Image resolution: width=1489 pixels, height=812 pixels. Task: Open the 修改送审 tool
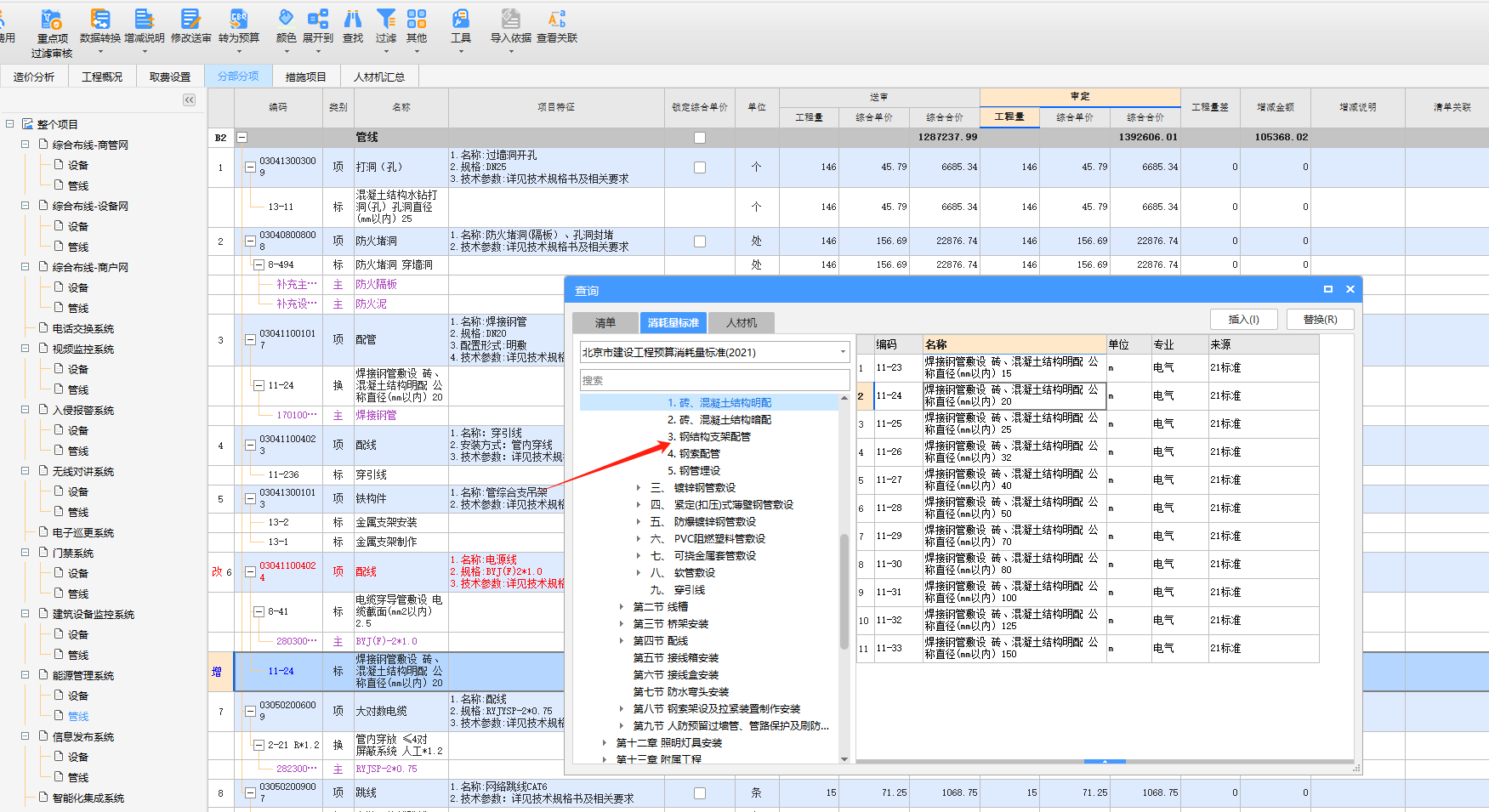191,26
